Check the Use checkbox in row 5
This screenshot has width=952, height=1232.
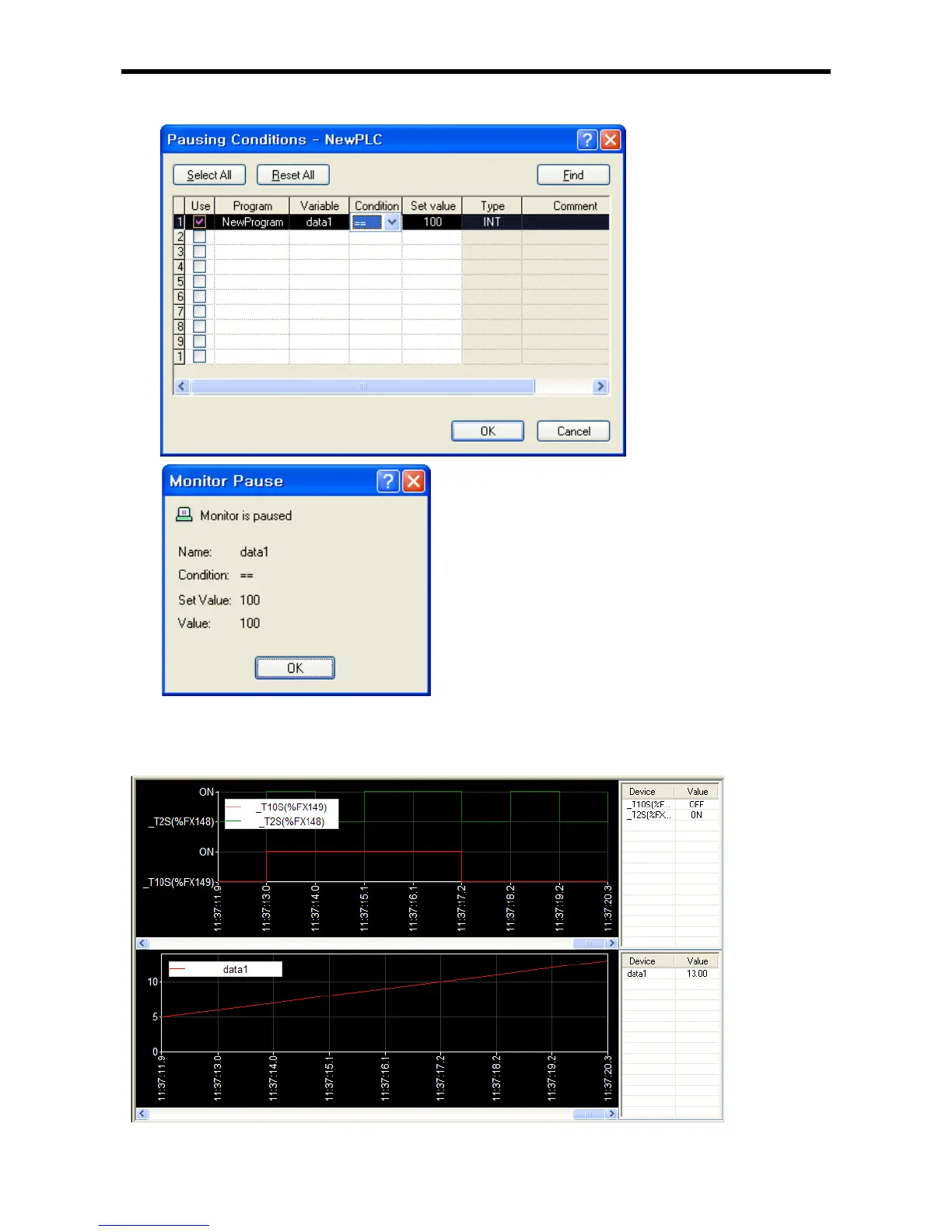pyautogui.click(x=200, y=282)
